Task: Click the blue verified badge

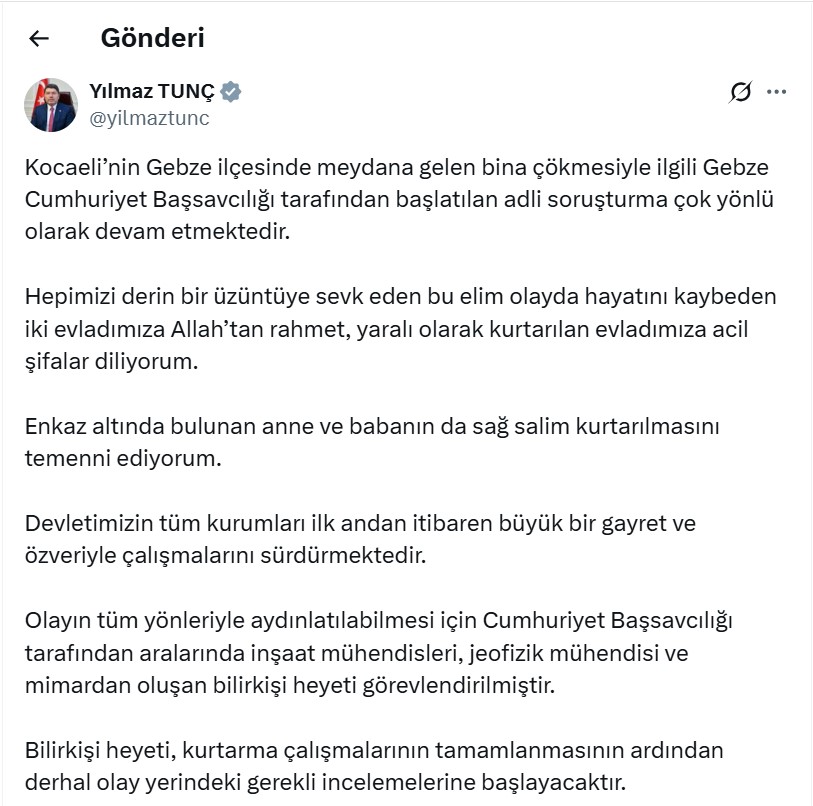Action: 231,93
